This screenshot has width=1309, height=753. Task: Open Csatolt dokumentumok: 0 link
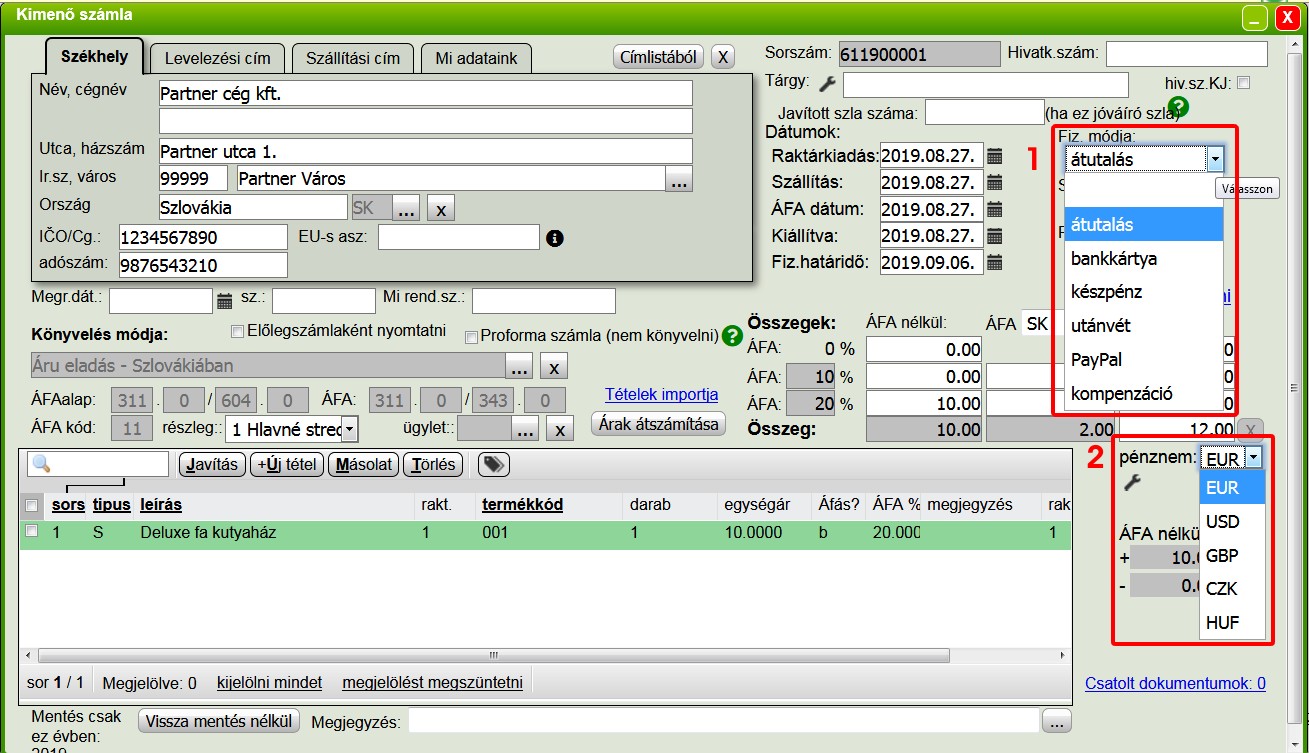(1176, 684)
